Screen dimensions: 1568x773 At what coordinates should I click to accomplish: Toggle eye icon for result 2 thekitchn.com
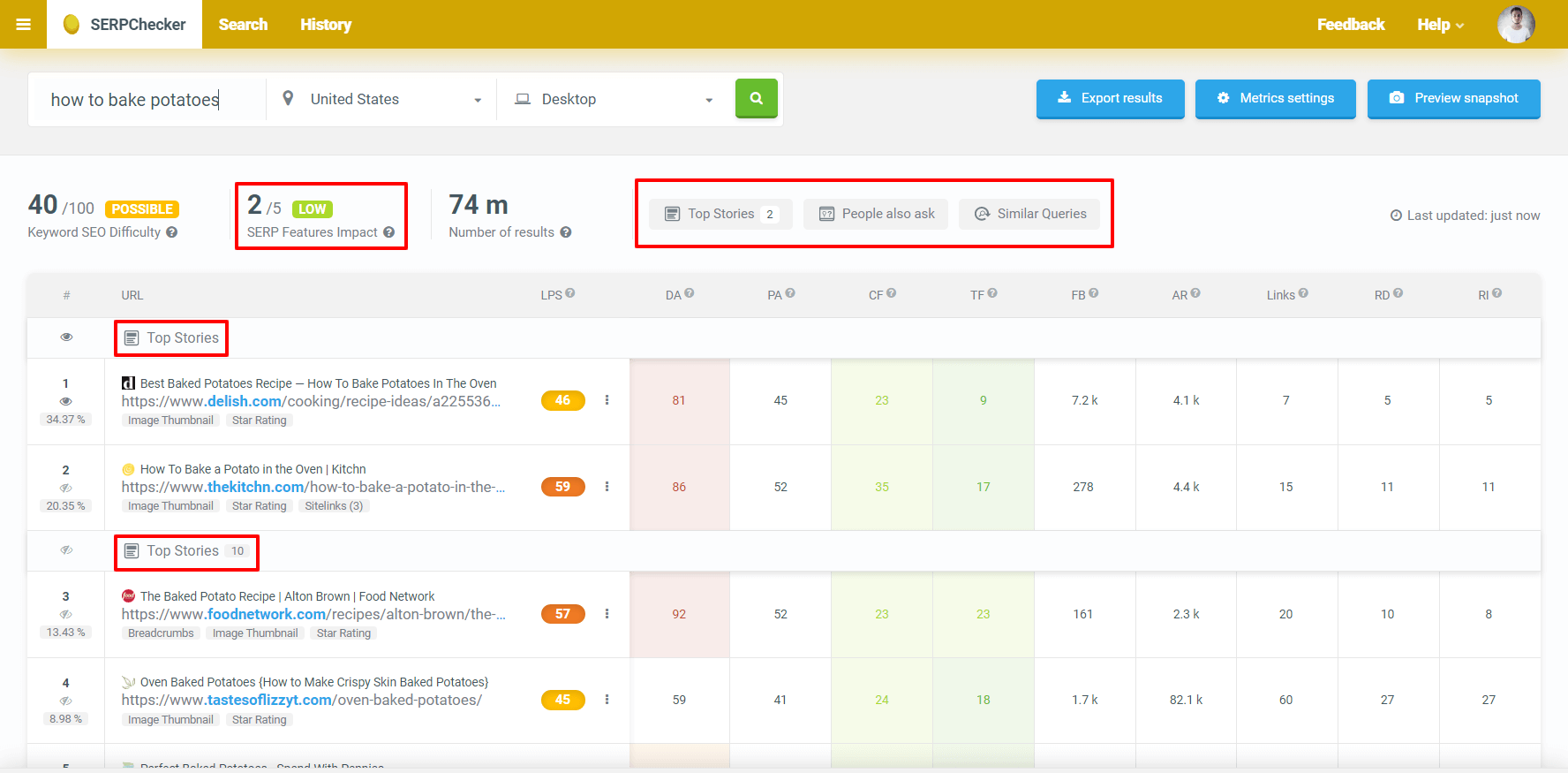[66, 488]
